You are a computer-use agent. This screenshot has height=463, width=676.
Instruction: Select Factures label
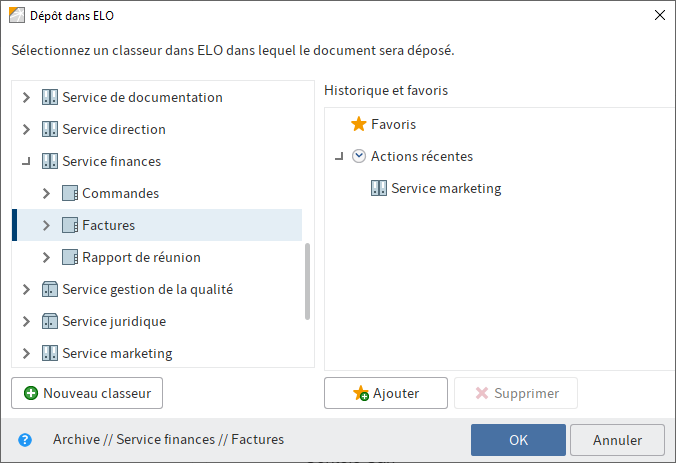[109, 225]
